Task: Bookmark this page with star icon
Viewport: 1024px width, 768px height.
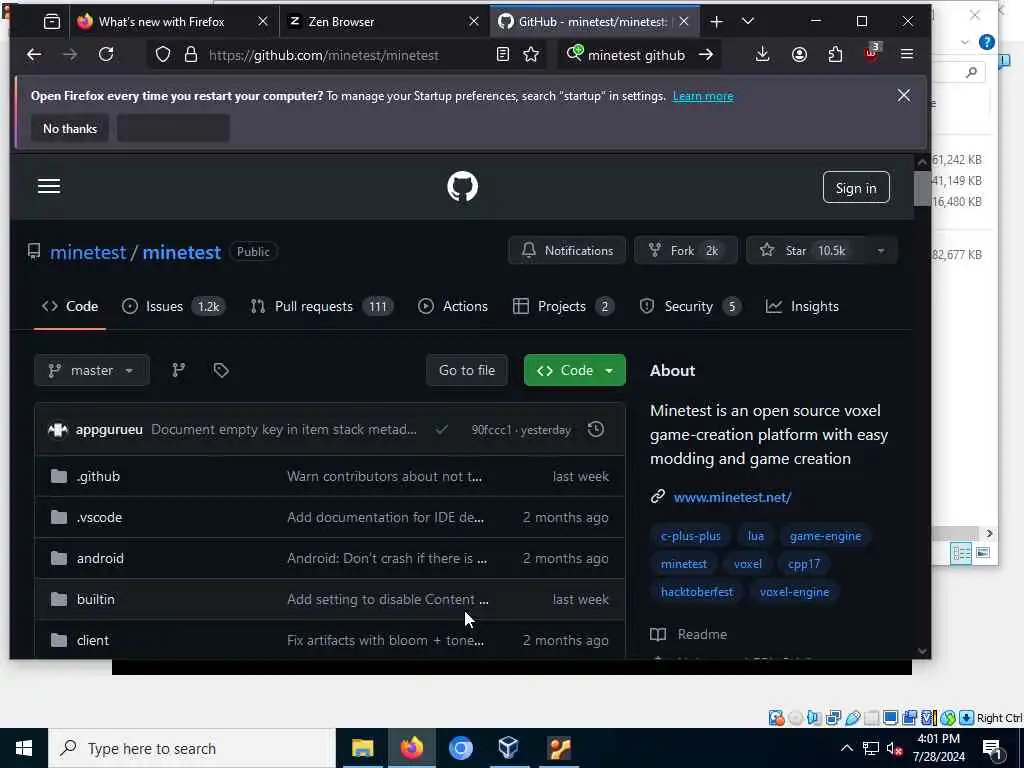Action: click(x=531, y=55)
